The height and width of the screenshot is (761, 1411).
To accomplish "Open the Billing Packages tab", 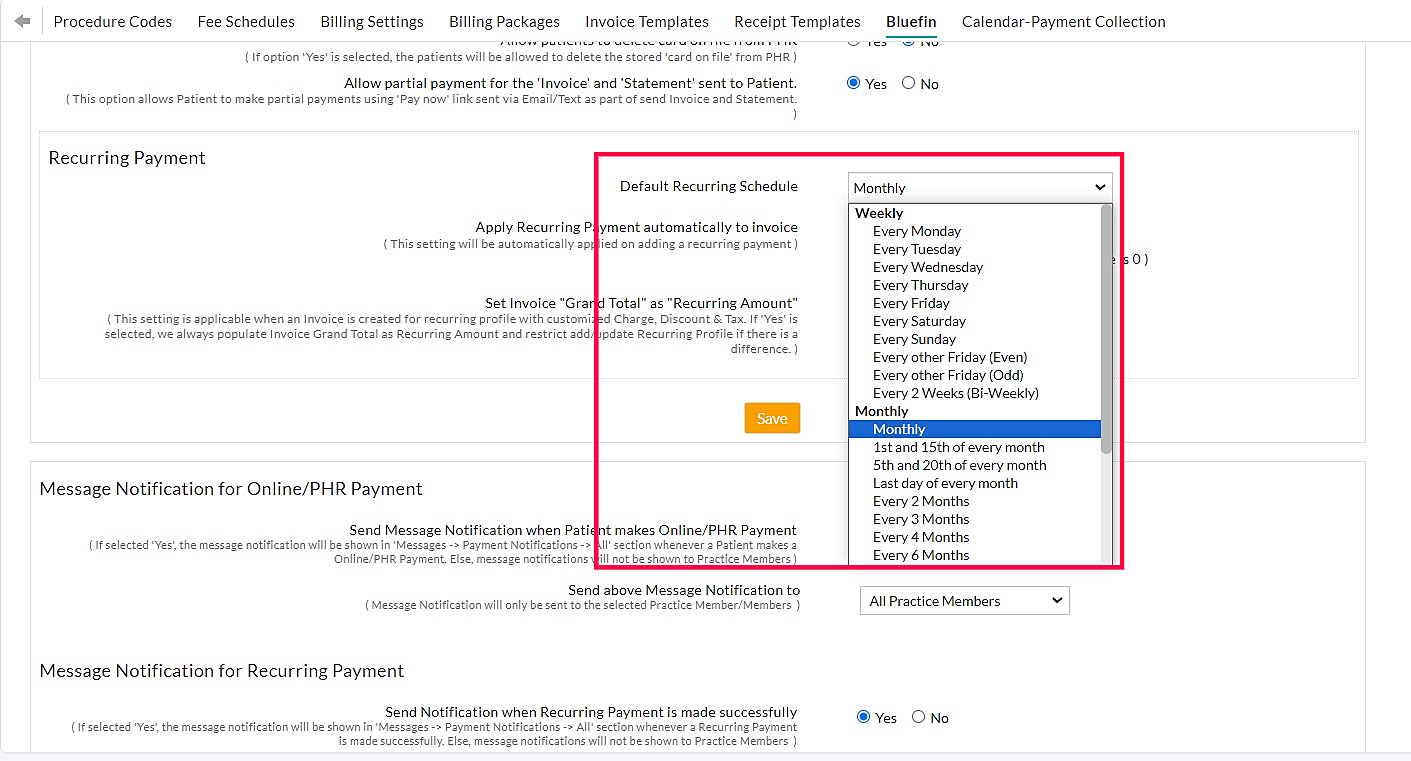I will point(504,21).
